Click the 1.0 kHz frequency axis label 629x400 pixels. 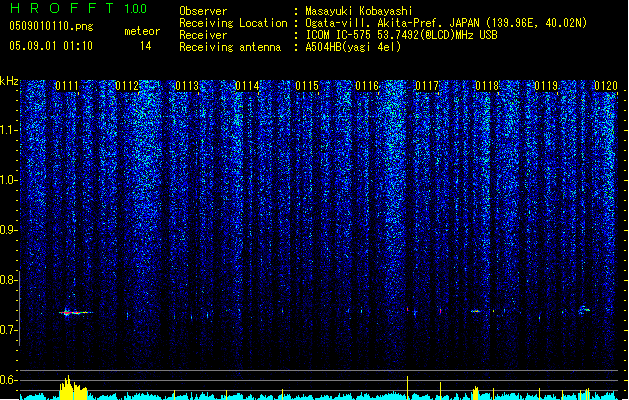tap(9, 180)
